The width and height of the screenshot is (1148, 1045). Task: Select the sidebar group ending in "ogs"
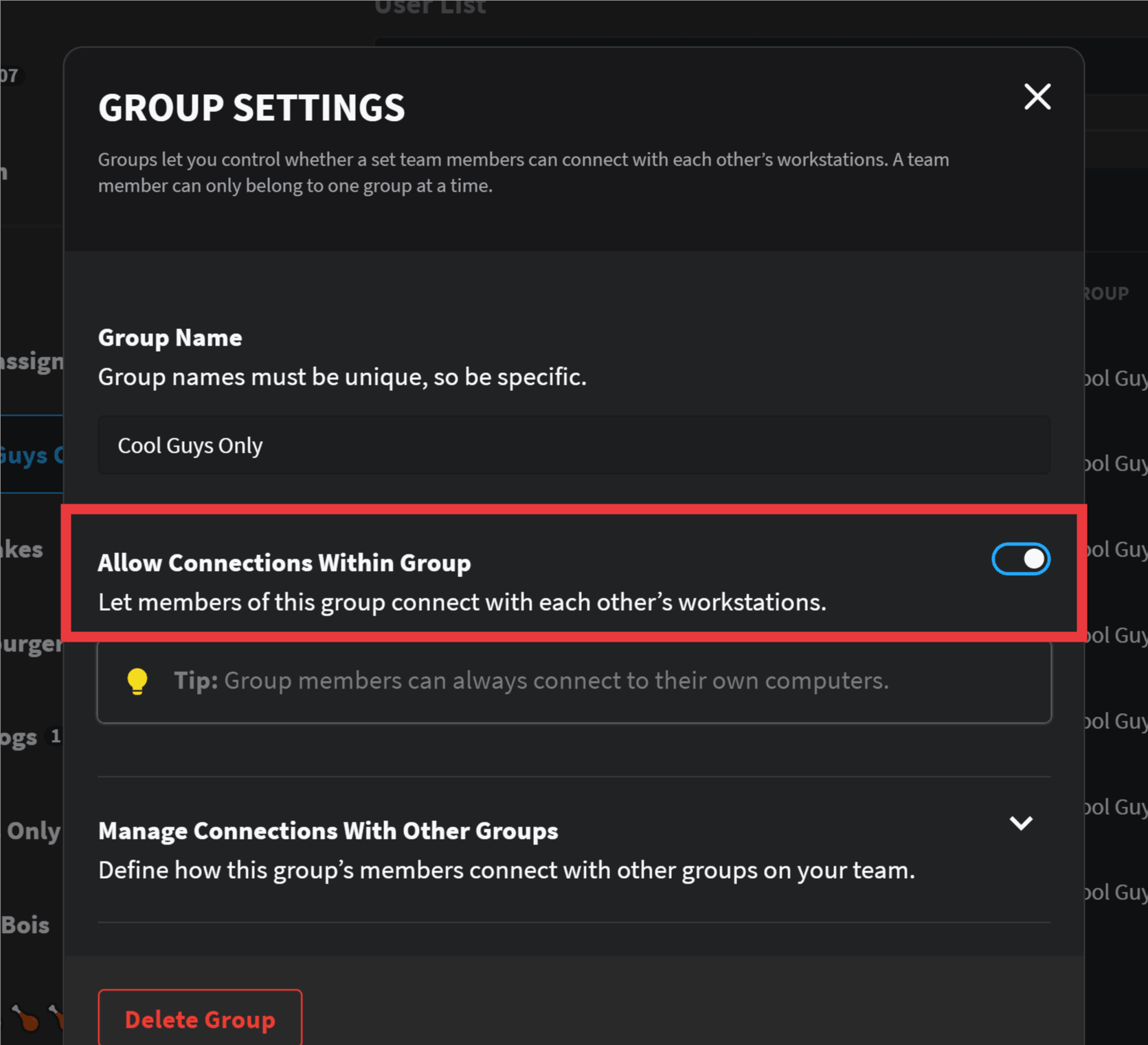19,737
